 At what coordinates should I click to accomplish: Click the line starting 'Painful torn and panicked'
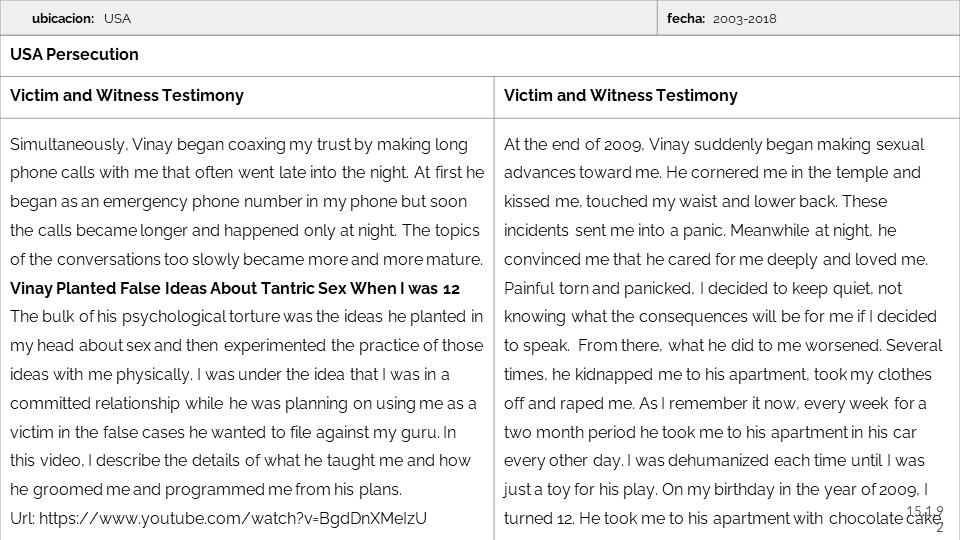coord(702,288)
